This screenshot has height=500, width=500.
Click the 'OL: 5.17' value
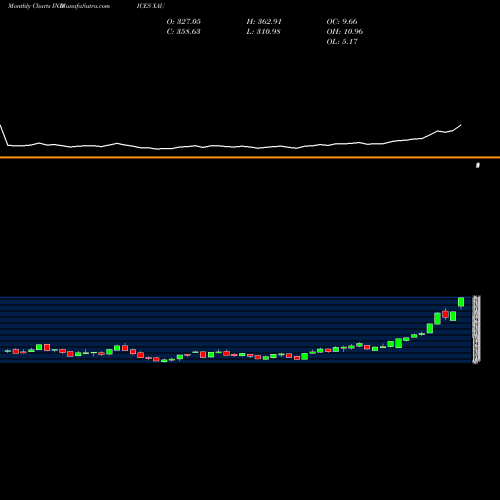[342, 41]
